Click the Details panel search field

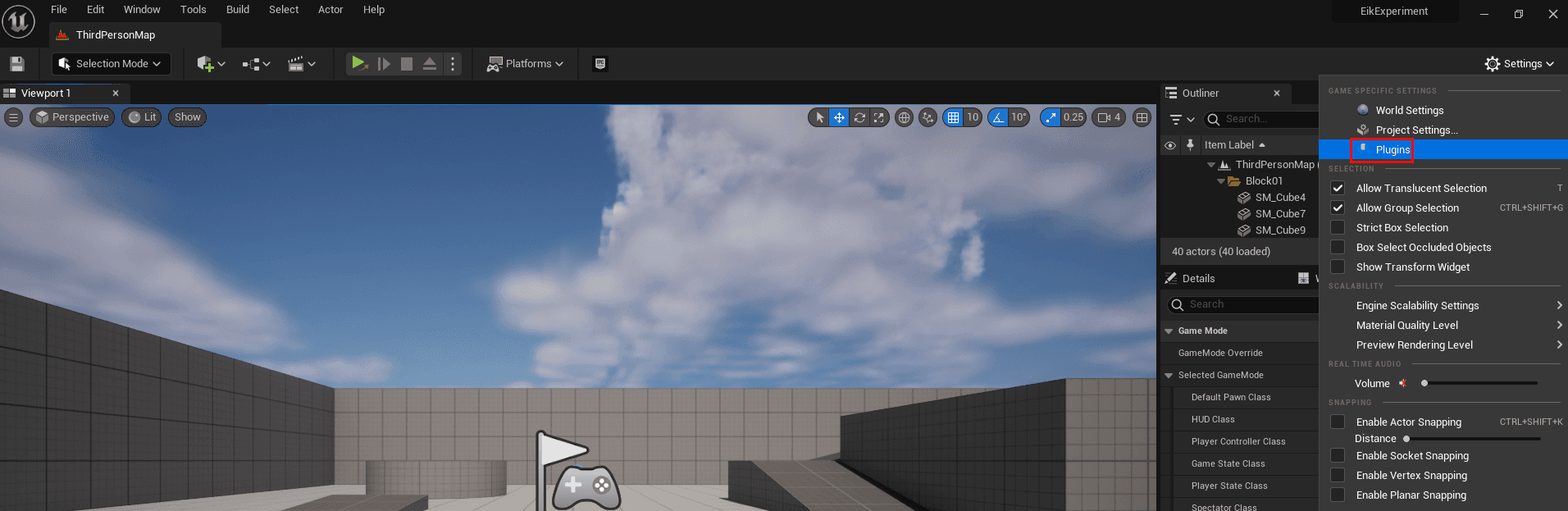[x=1243, y=304]
